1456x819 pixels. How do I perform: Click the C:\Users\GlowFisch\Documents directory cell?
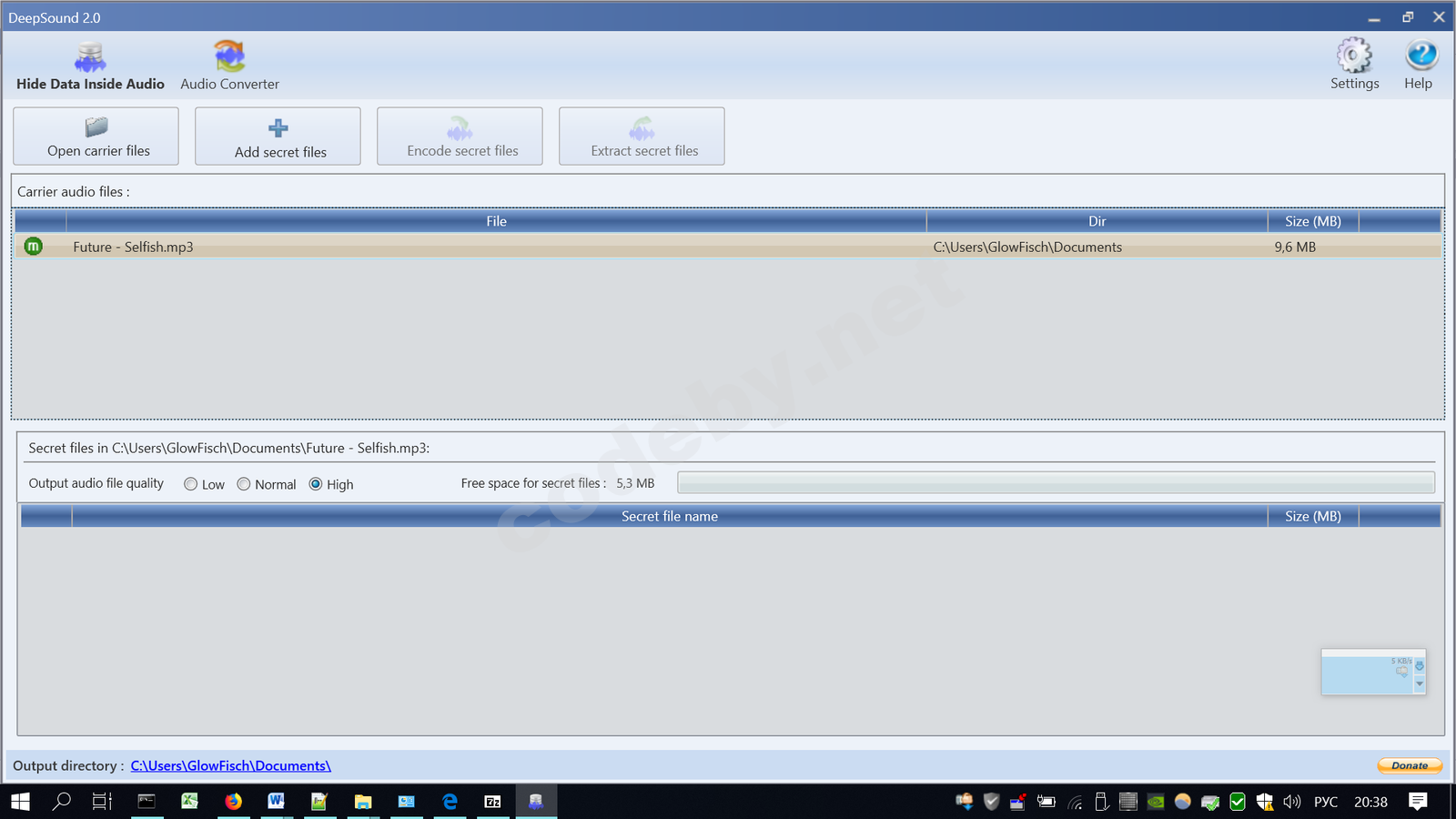point(1027,247)
